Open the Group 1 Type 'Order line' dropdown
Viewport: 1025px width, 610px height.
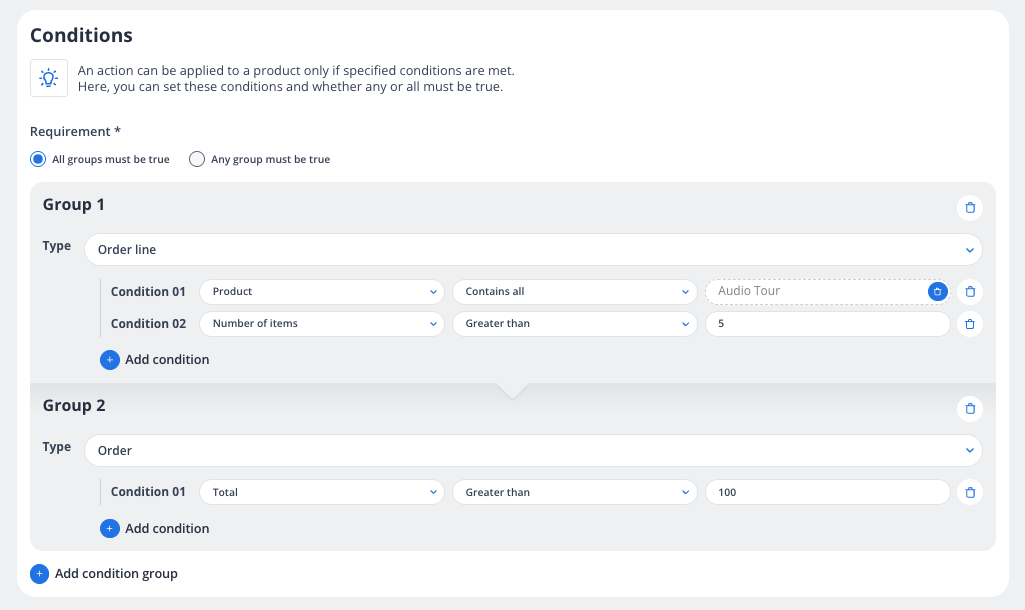[x=533, y=250]
